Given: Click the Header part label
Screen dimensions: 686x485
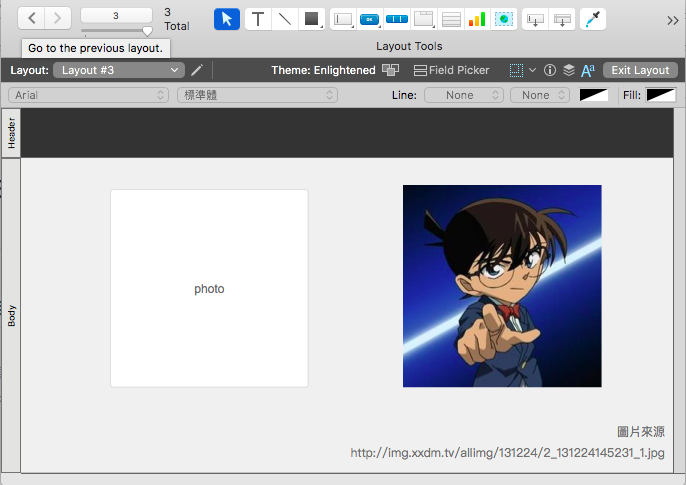Looking at the screenshot, I should pyautogui.click(x=11, y=133).
